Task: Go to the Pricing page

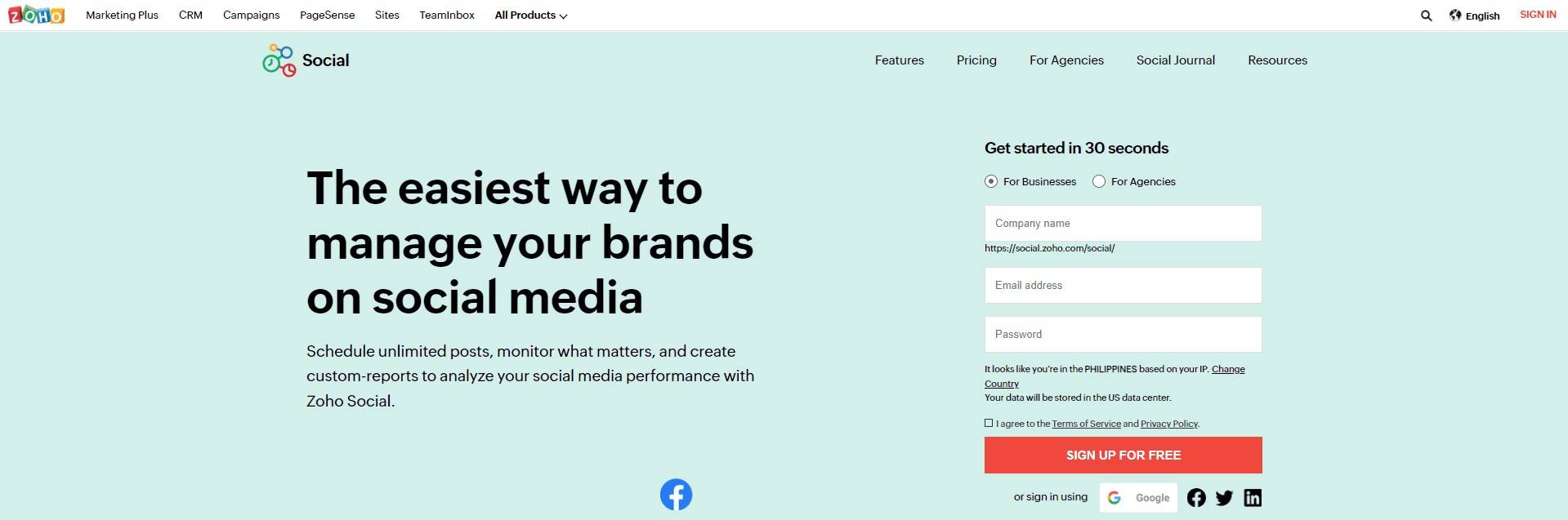Action: pyautogui.click(x=976, y=60)
